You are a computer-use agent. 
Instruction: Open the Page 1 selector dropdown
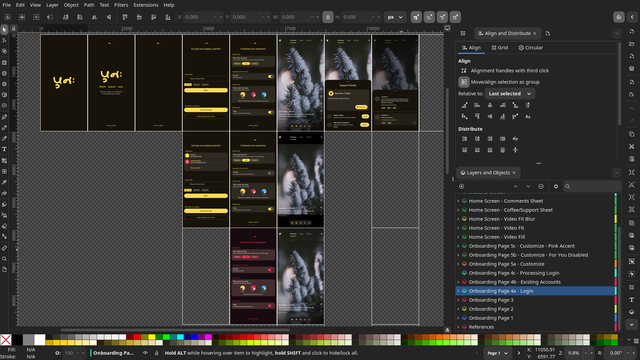pyautogui.click(x=497, y=353)
